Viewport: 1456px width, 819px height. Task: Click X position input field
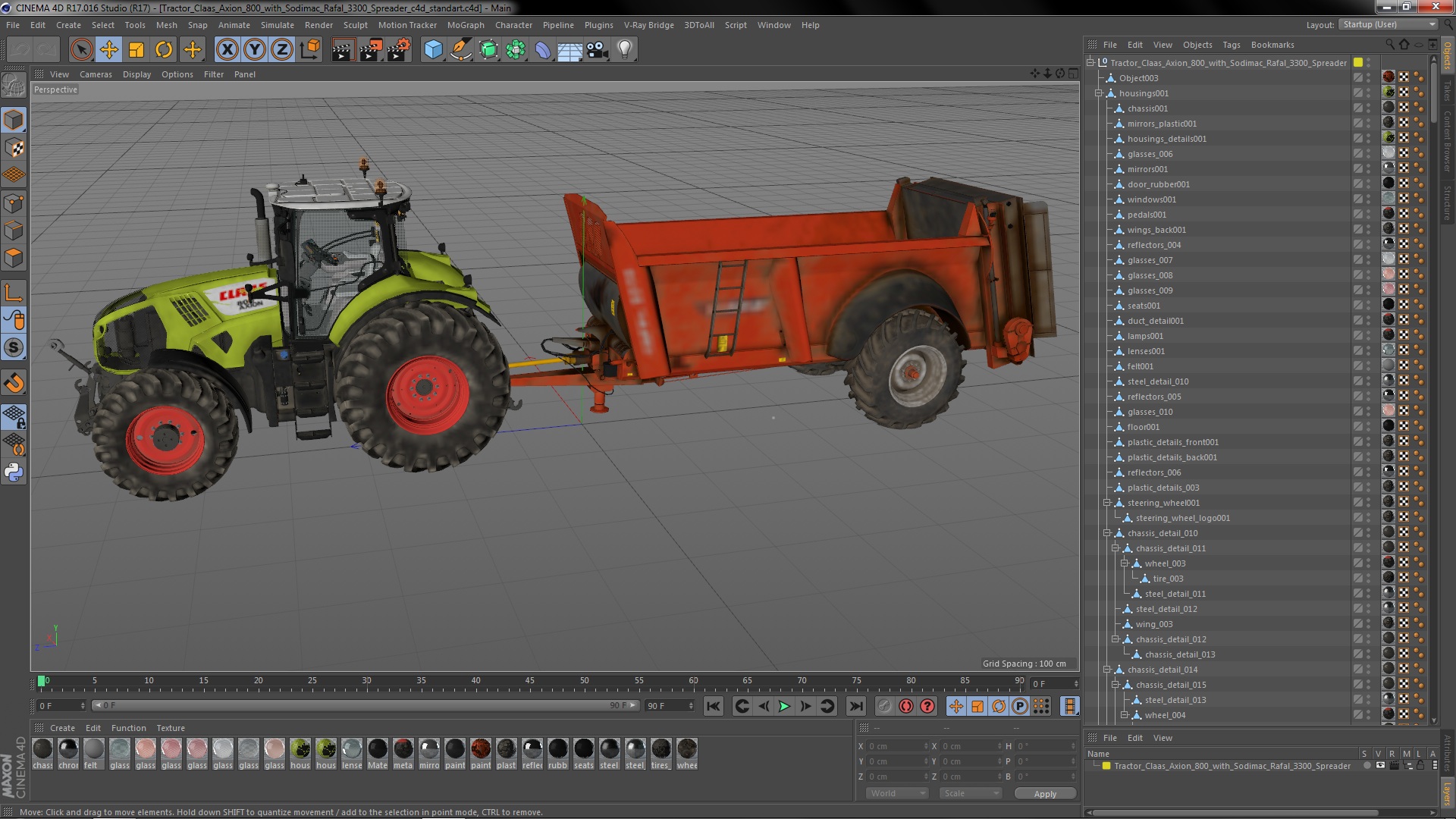[897, 746]
